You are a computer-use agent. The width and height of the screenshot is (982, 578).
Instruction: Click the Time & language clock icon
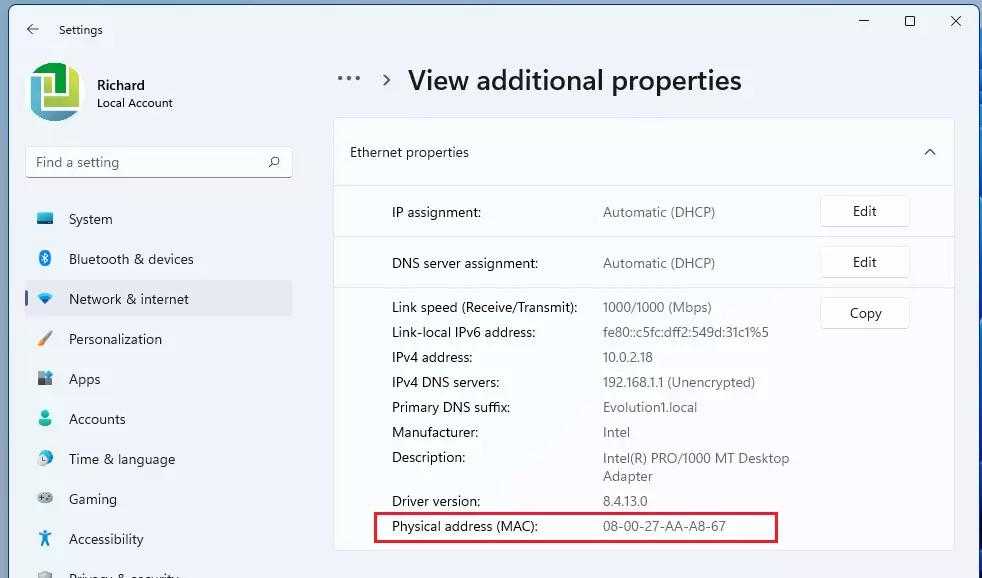[x=45, y=458]
